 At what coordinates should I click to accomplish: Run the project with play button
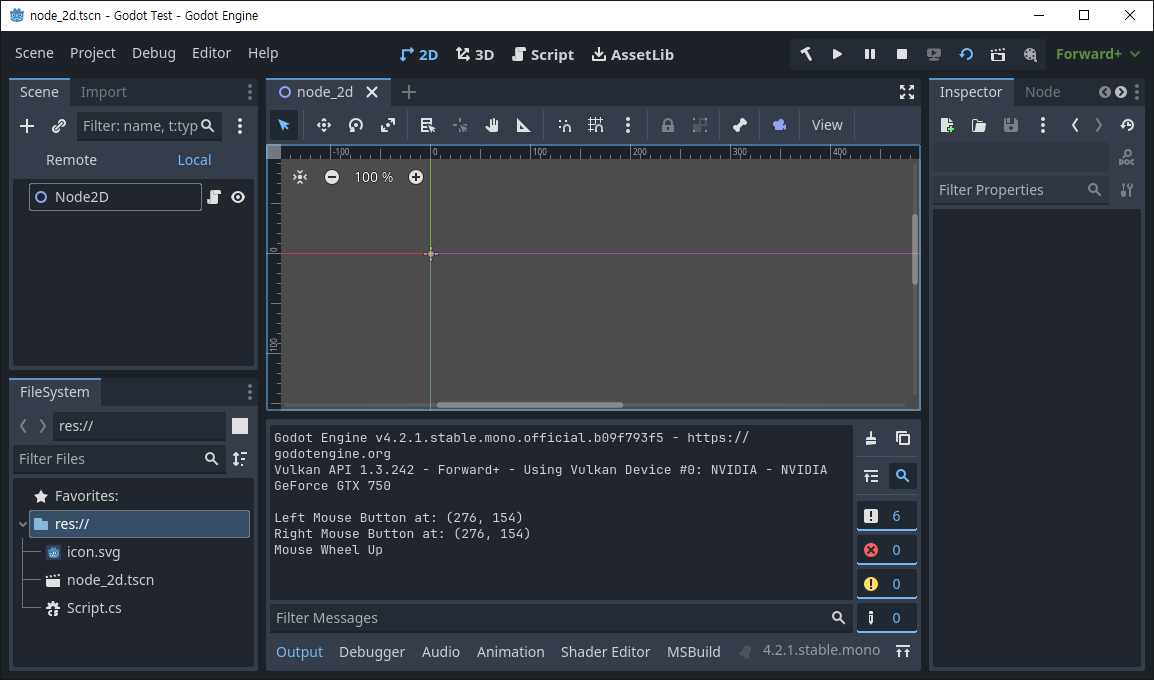coord(837,54)
